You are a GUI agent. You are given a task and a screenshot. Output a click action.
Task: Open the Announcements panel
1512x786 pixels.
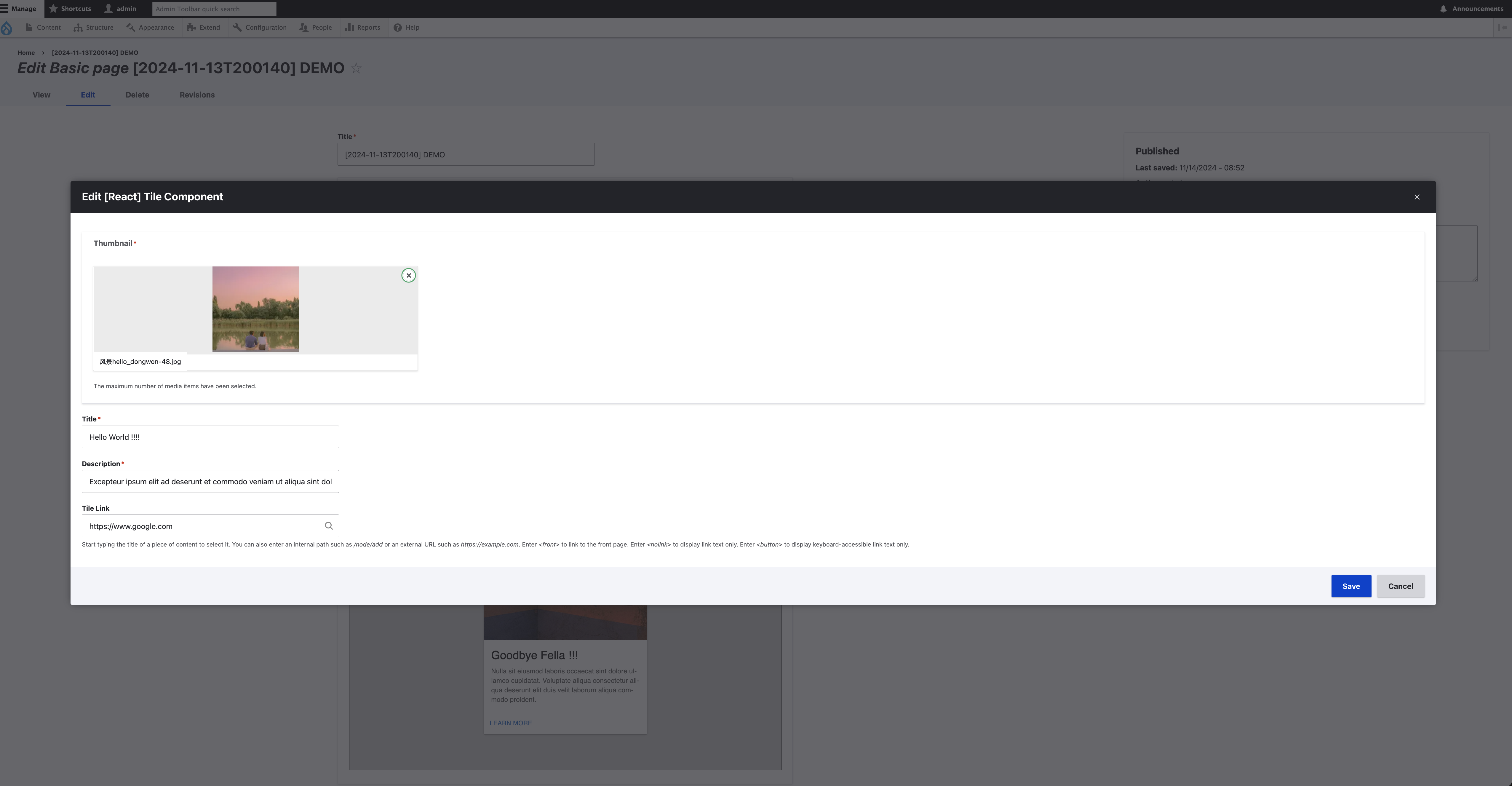[x=1471, y=9]
